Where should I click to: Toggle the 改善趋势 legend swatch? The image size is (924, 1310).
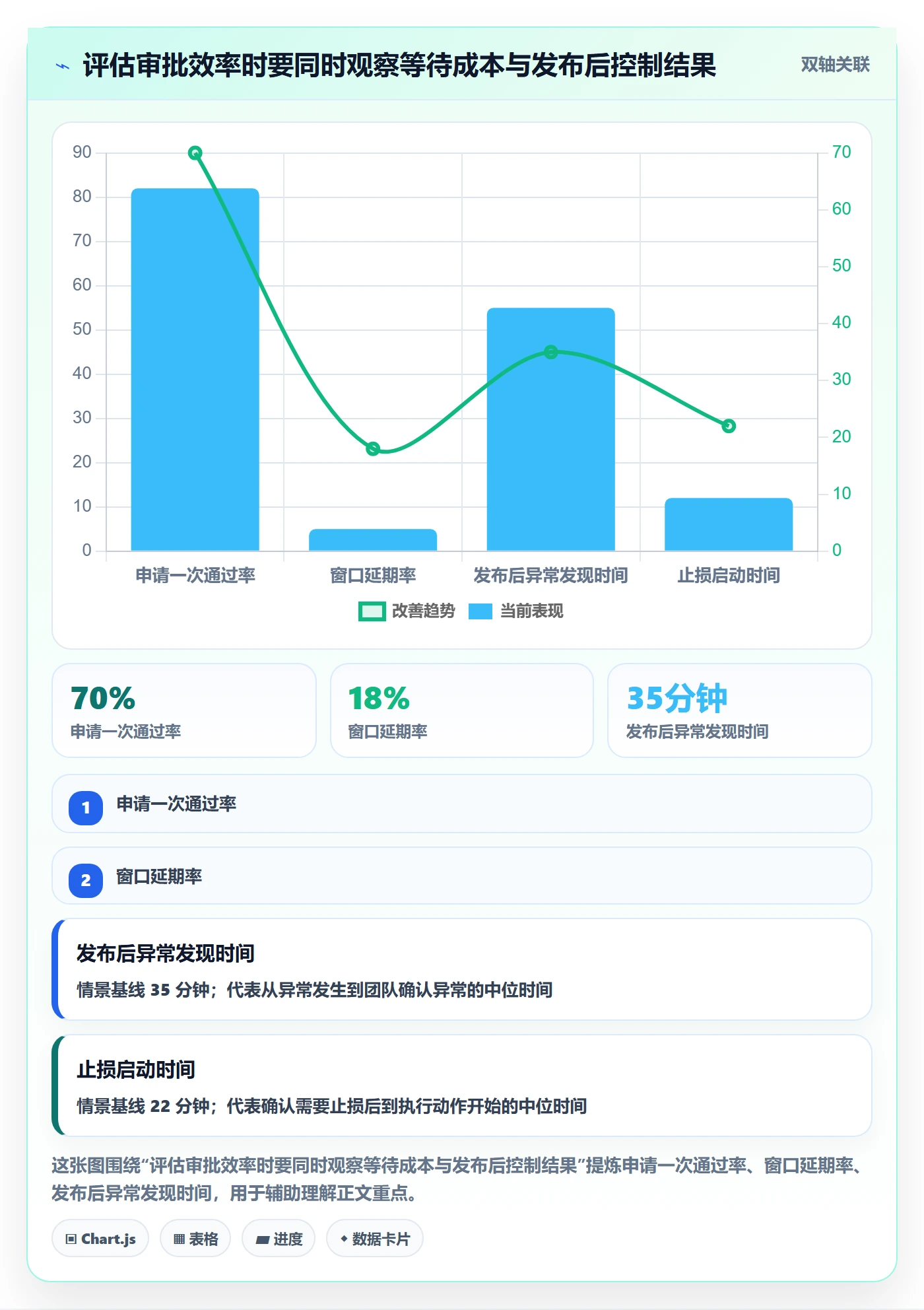[x=372, y=611]
